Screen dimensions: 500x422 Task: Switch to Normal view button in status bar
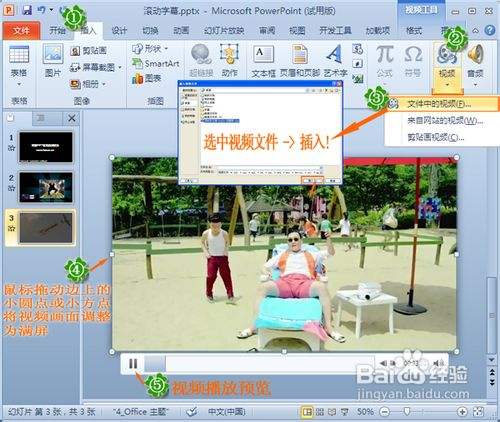(307, 412)
